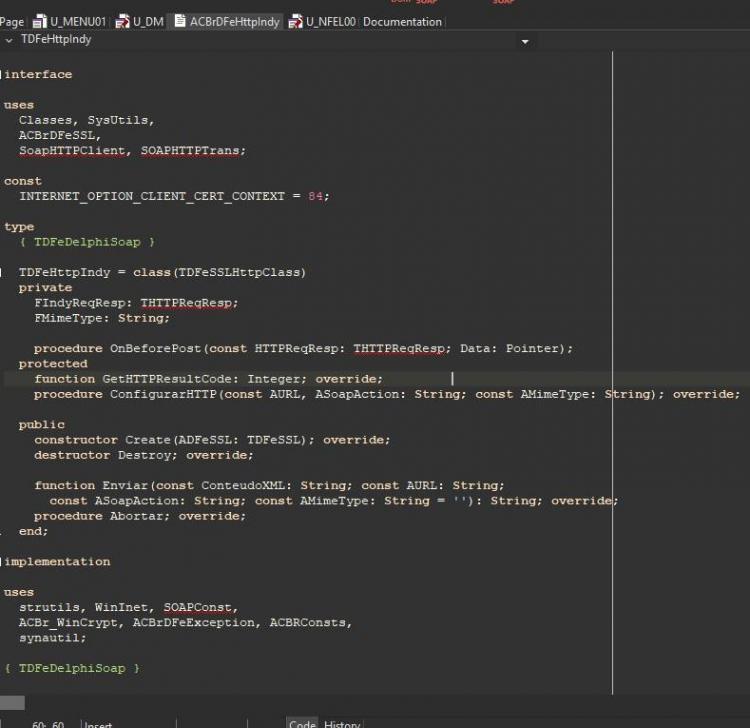The image size is (750, 728).
Task: Click the INTERNET_OPTION_CLIENT_CERT_CONTEXT constant
Action: pyautogui.click(x=152, y=196)
